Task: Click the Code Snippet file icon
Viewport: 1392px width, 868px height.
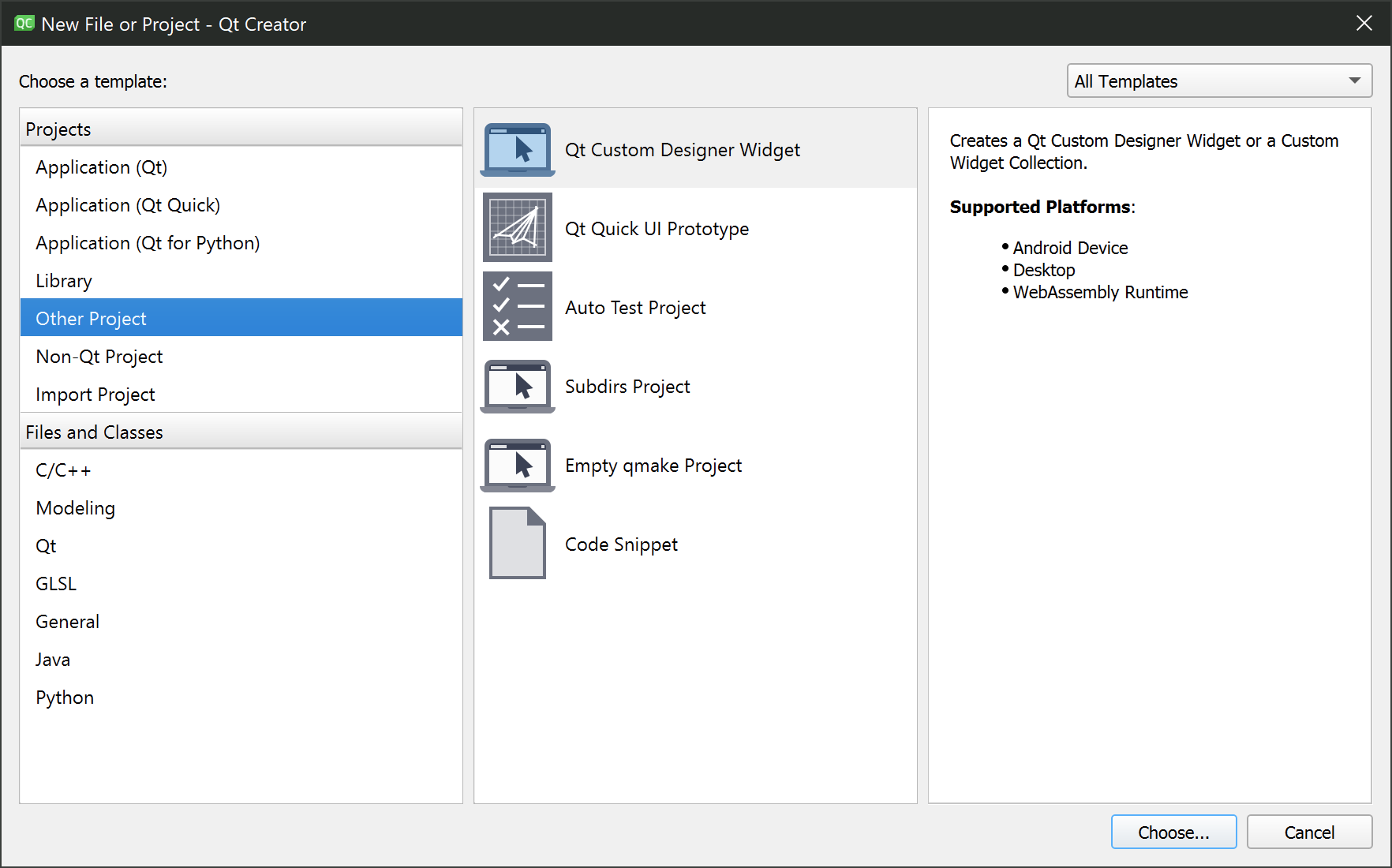Action: pos(518,544)
